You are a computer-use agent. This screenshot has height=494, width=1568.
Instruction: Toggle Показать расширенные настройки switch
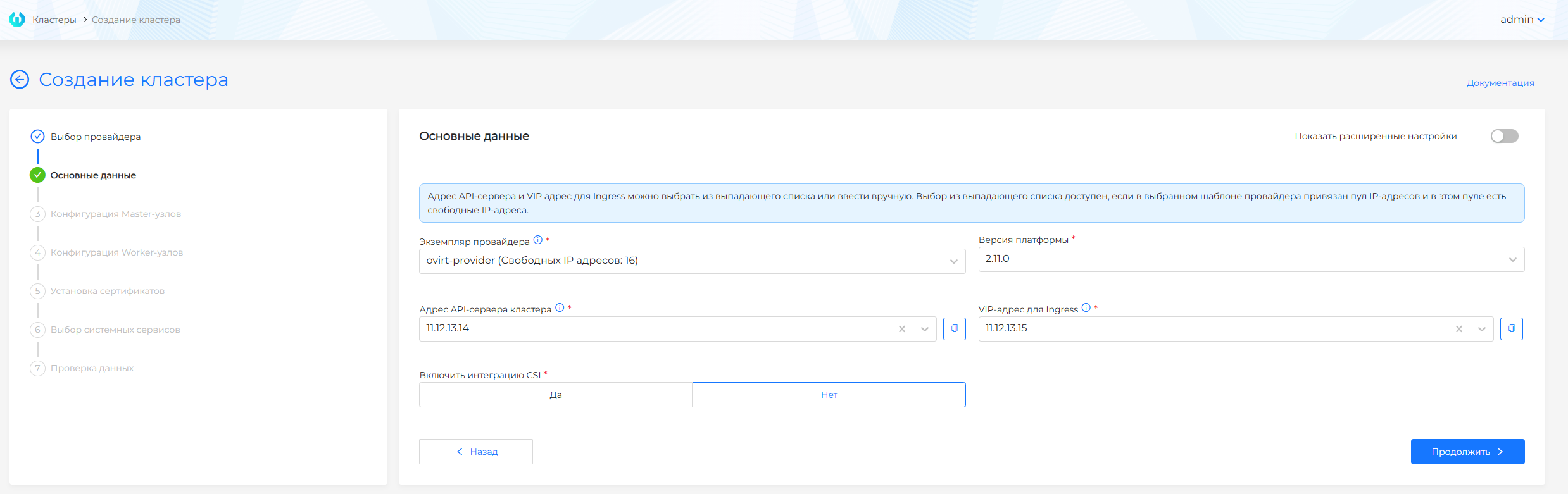(1504, 137)
